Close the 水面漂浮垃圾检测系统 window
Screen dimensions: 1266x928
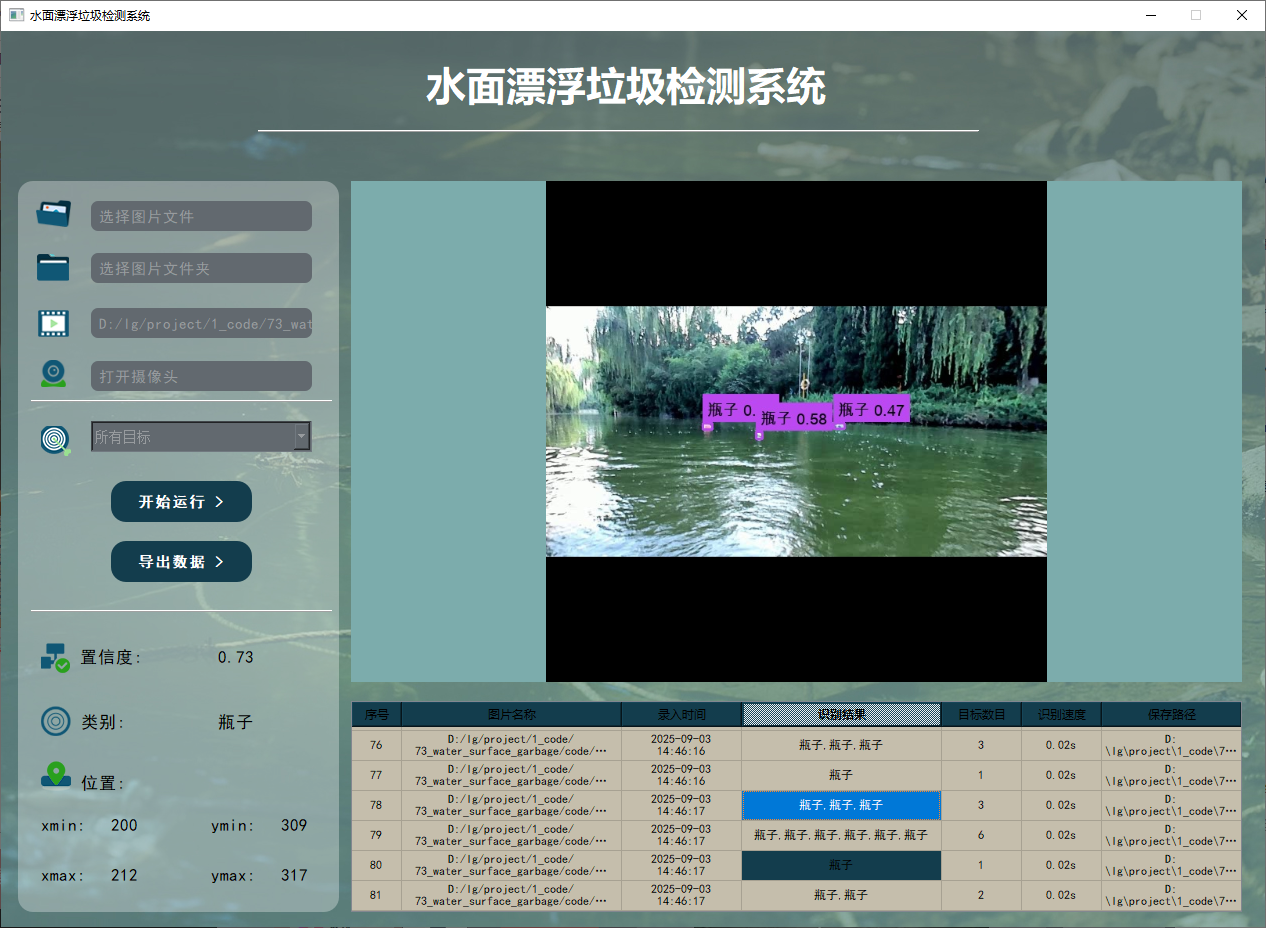pyautogui.click(x=1242, y=15)
